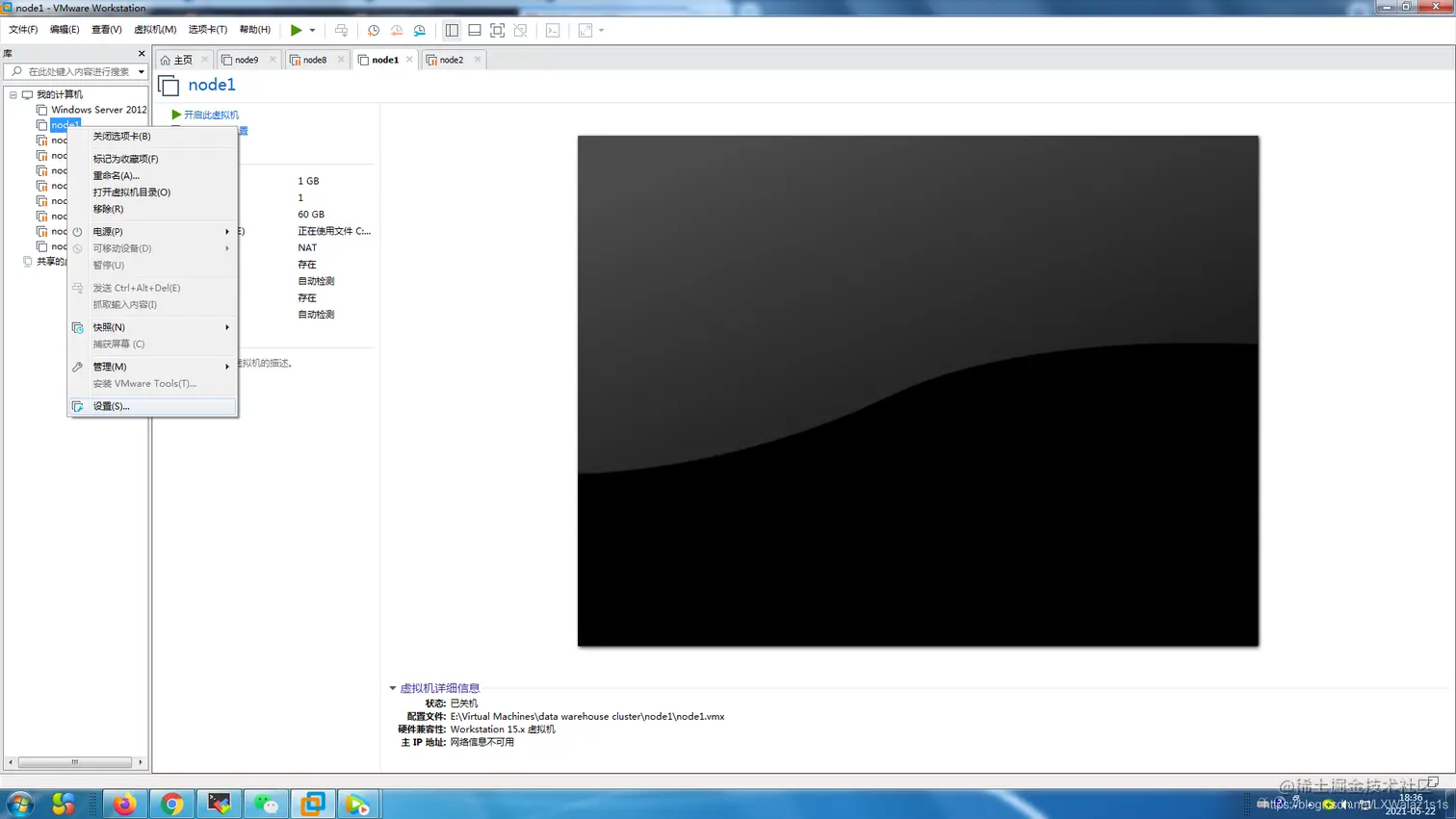Click the green power-on play toolbar icon

click(297, 31)
